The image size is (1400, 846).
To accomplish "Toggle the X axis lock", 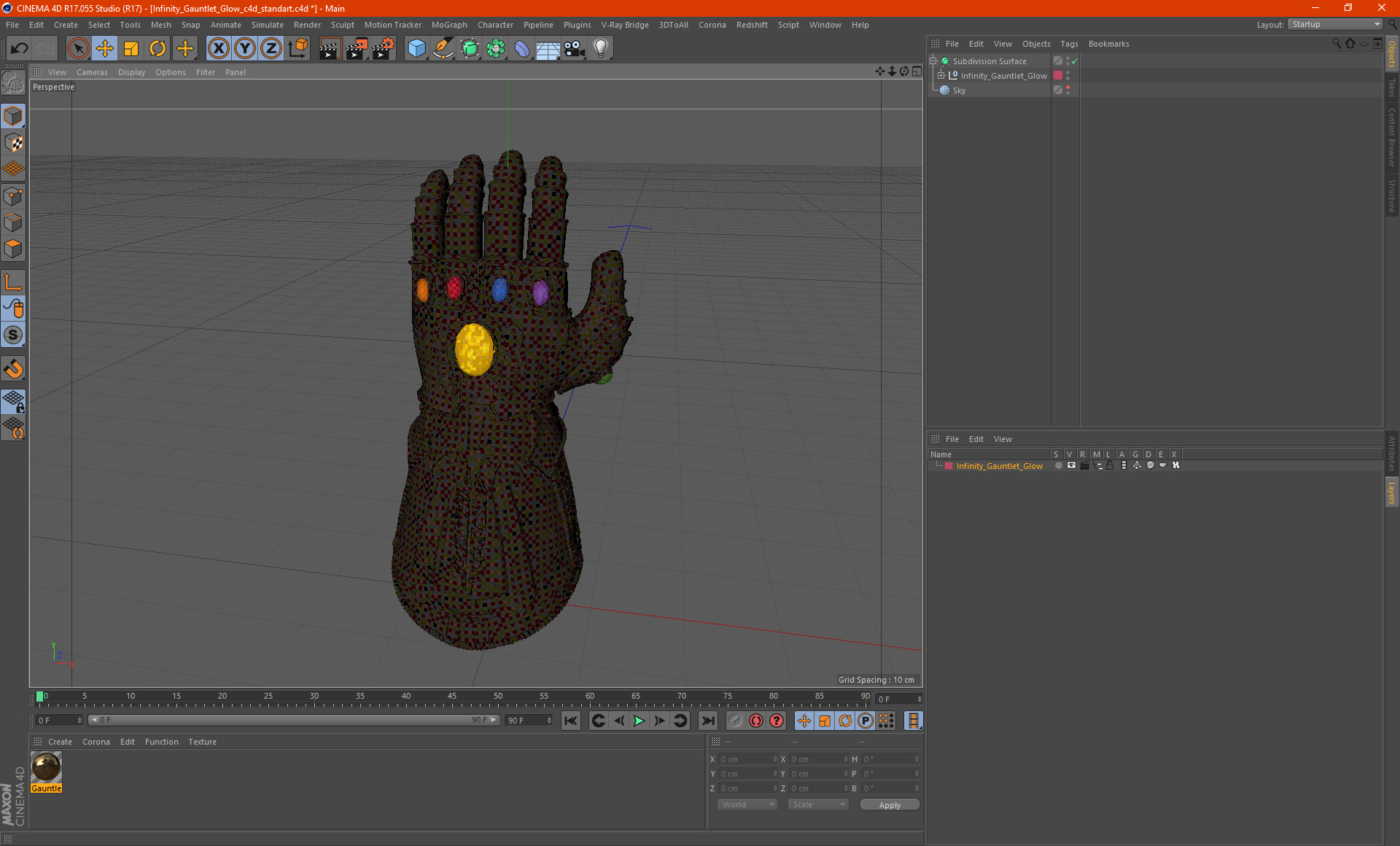I will tap(218, 48).
